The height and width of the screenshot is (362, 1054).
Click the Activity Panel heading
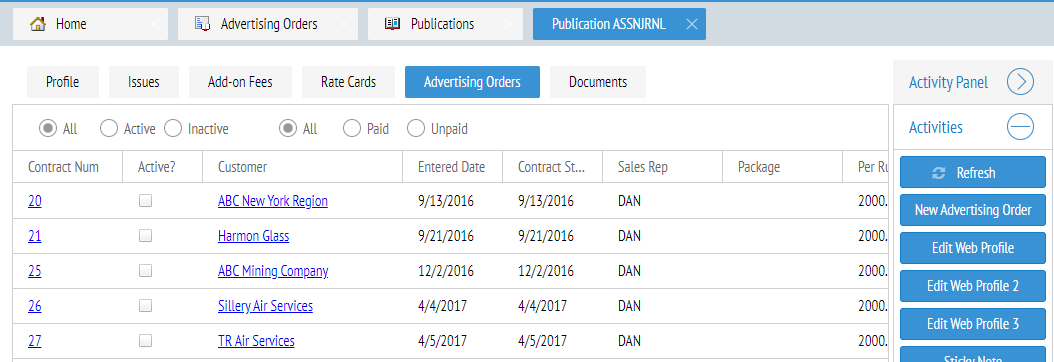tap(948, 83)
